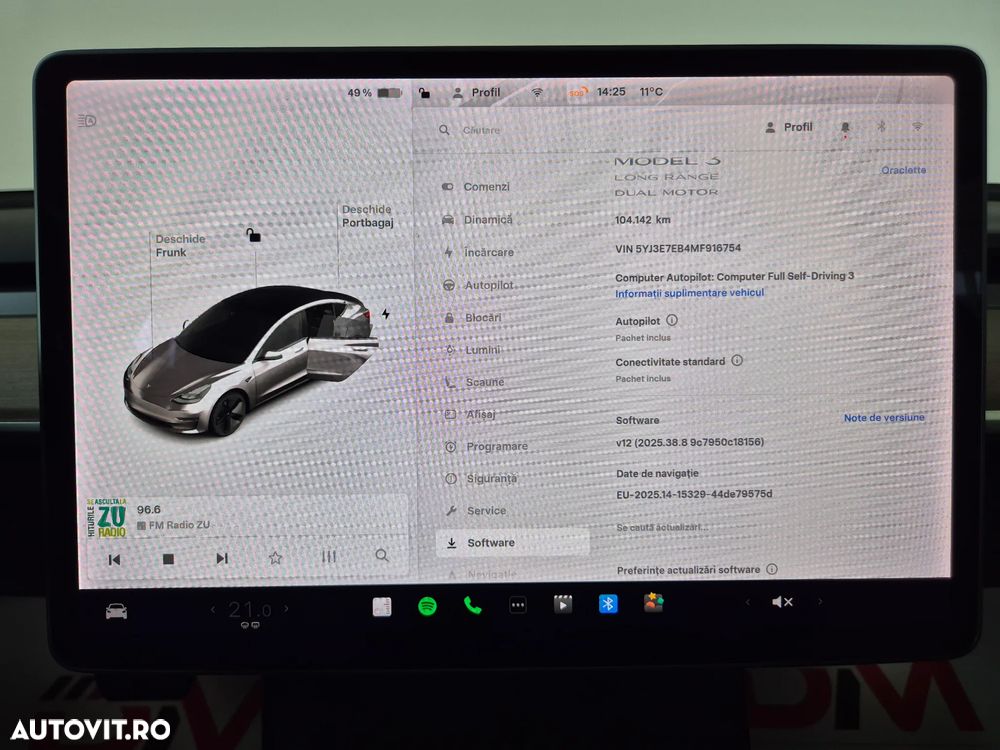Open the Lumini lights menu
The image size is (1000, 750).
point(473,350)
